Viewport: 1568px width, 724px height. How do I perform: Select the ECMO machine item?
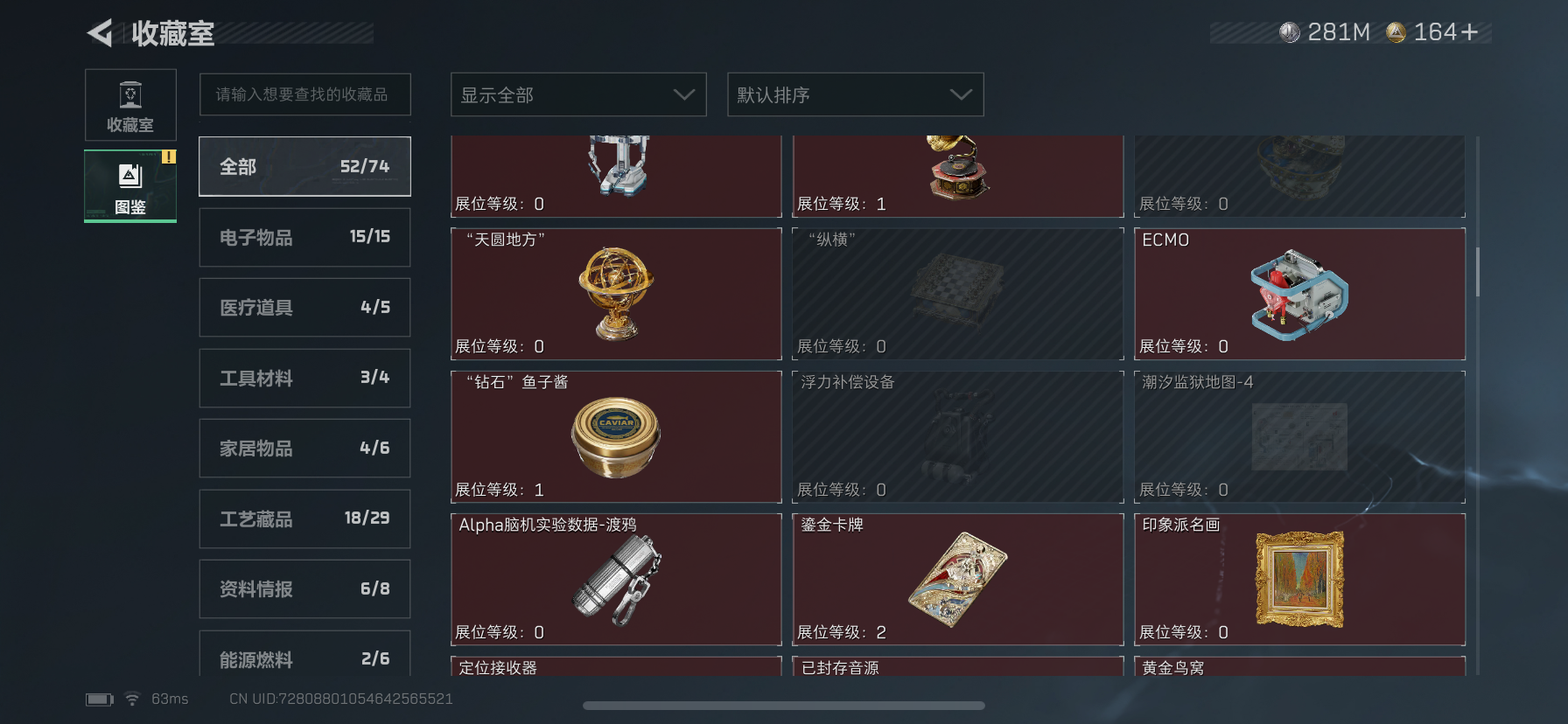coord(1299,294)
